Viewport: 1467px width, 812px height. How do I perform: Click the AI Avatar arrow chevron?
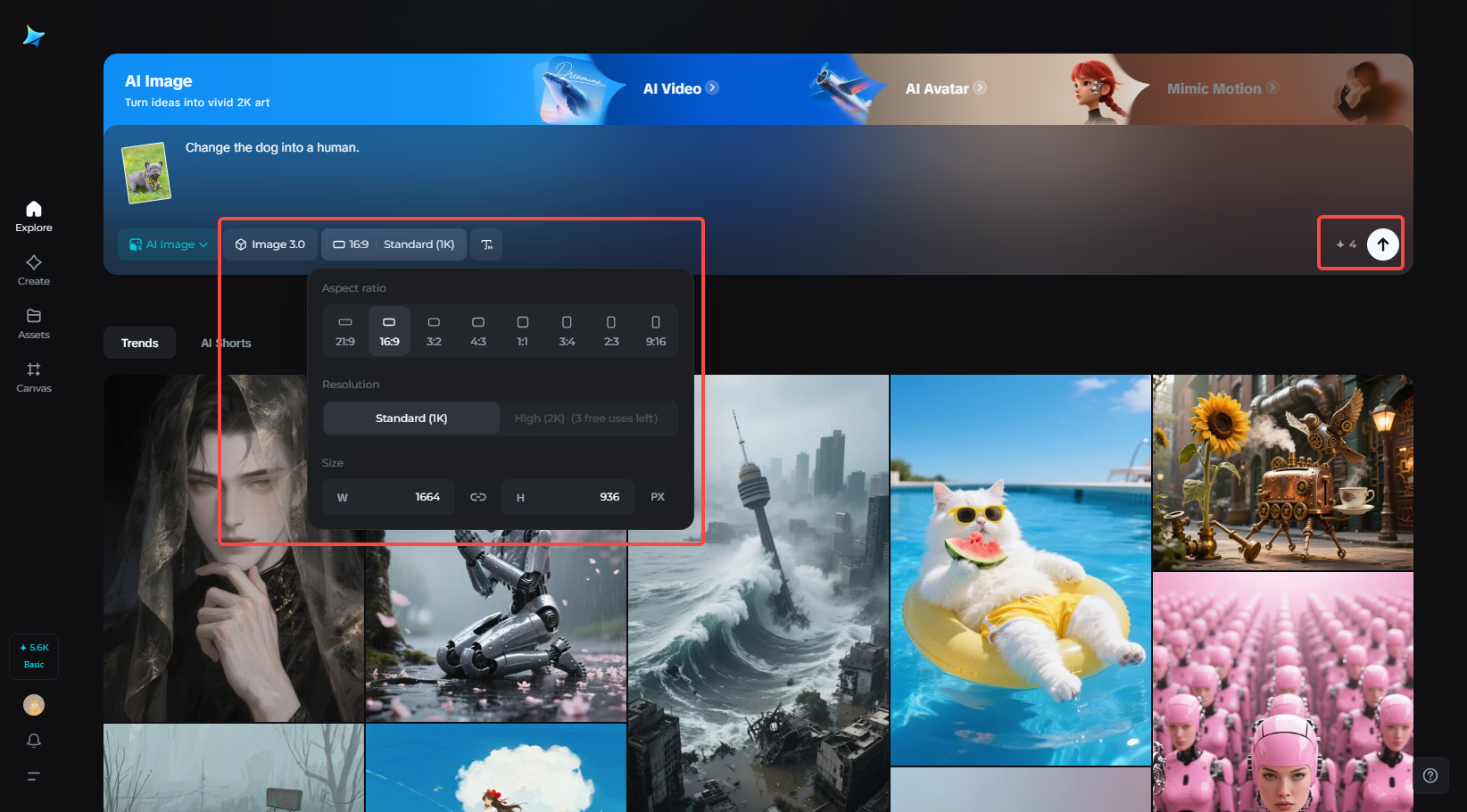pos(980,87)
